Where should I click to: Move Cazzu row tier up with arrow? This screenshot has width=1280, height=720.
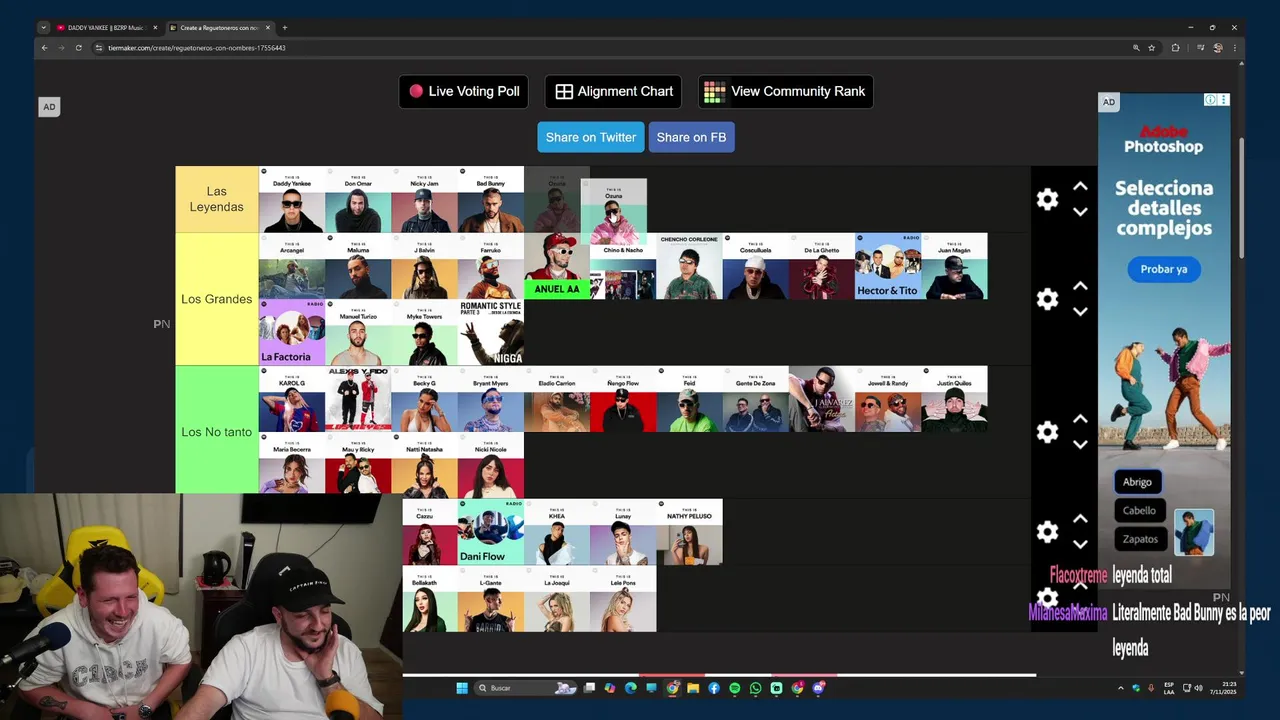pos(1080,519)
